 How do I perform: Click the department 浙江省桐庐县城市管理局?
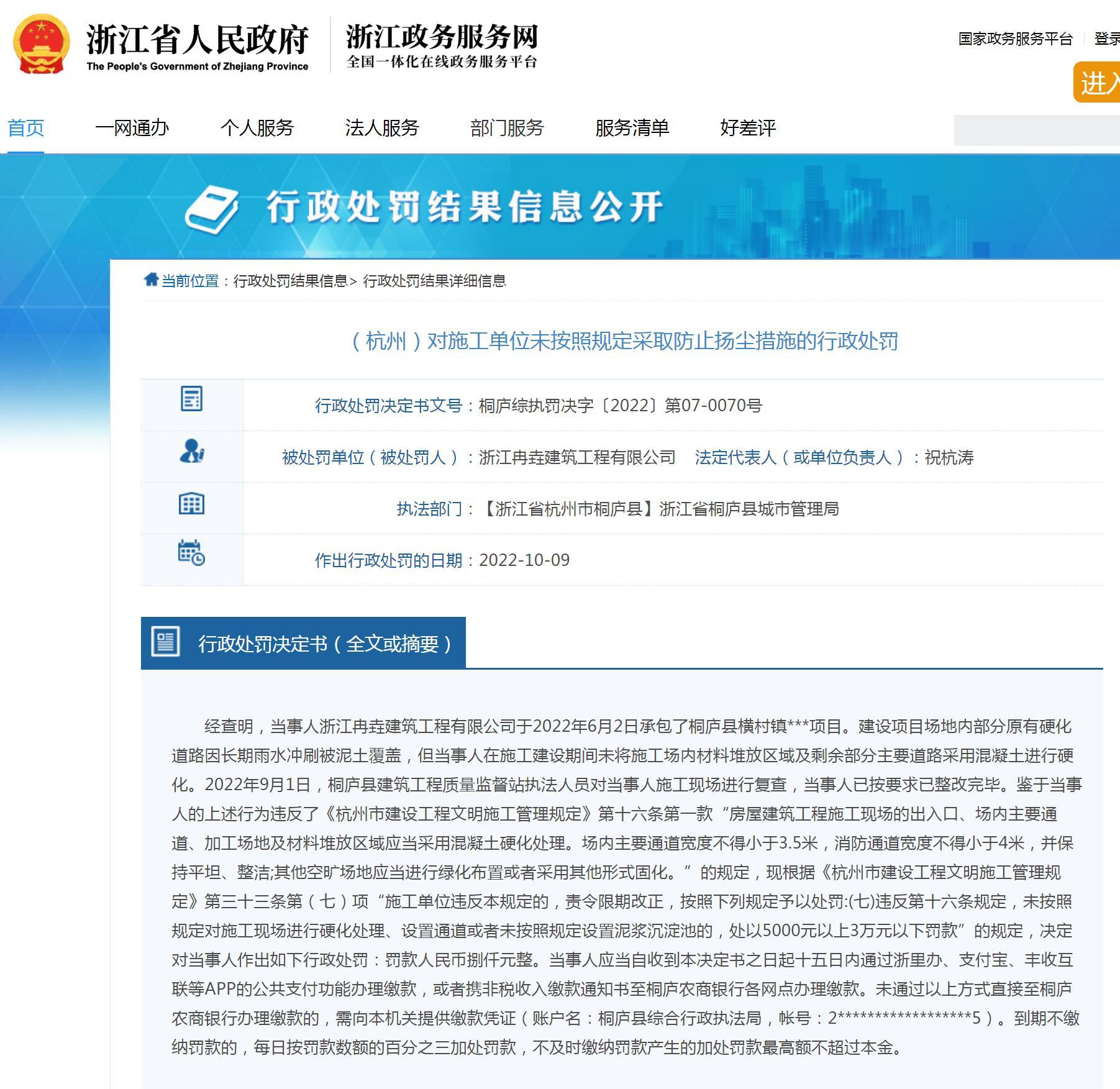click(x=749, y=509)
